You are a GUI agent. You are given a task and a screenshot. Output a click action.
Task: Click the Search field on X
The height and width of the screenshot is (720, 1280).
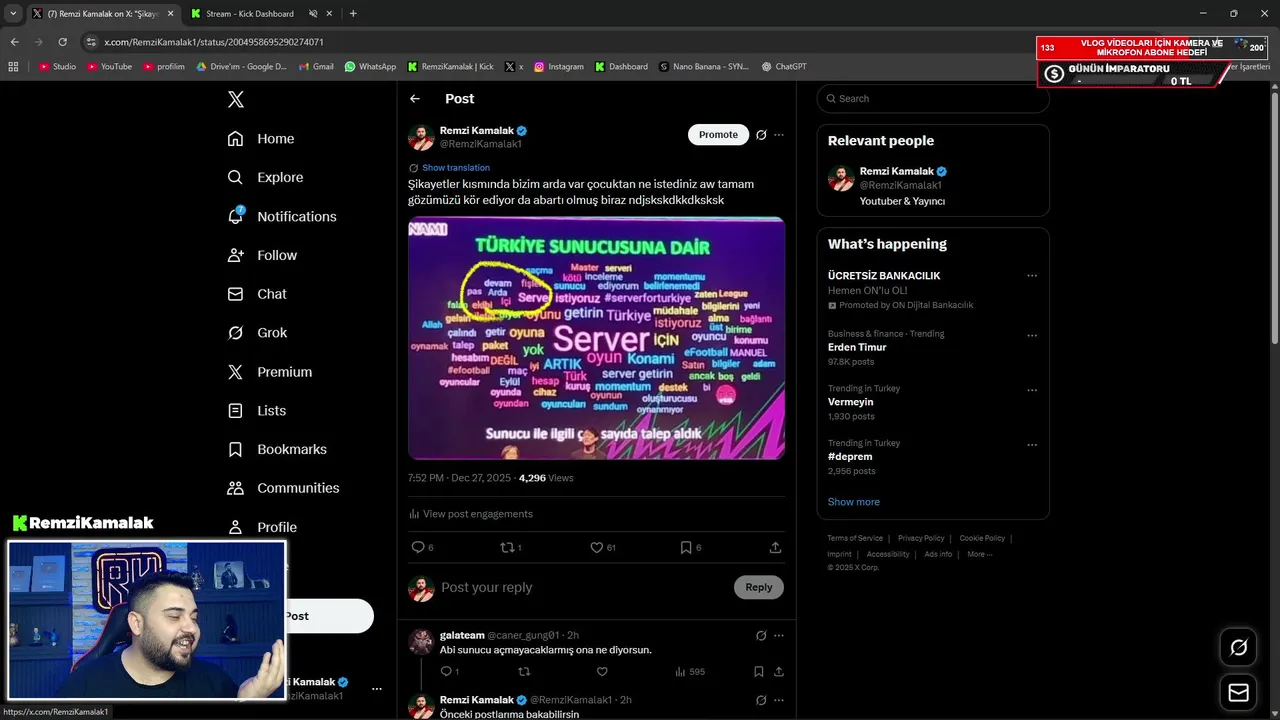coord(933,99)
